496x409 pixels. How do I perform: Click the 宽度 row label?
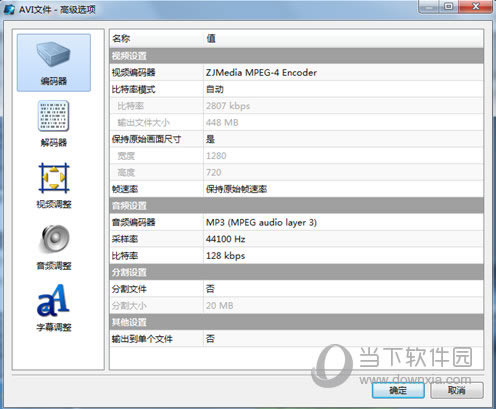coord(126,156)
